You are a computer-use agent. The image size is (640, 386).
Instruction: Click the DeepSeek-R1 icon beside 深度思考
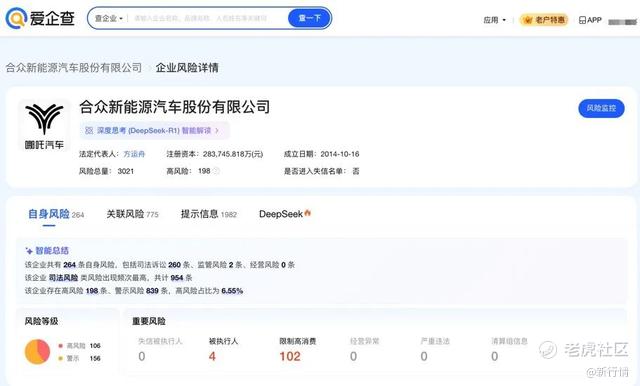89,131
